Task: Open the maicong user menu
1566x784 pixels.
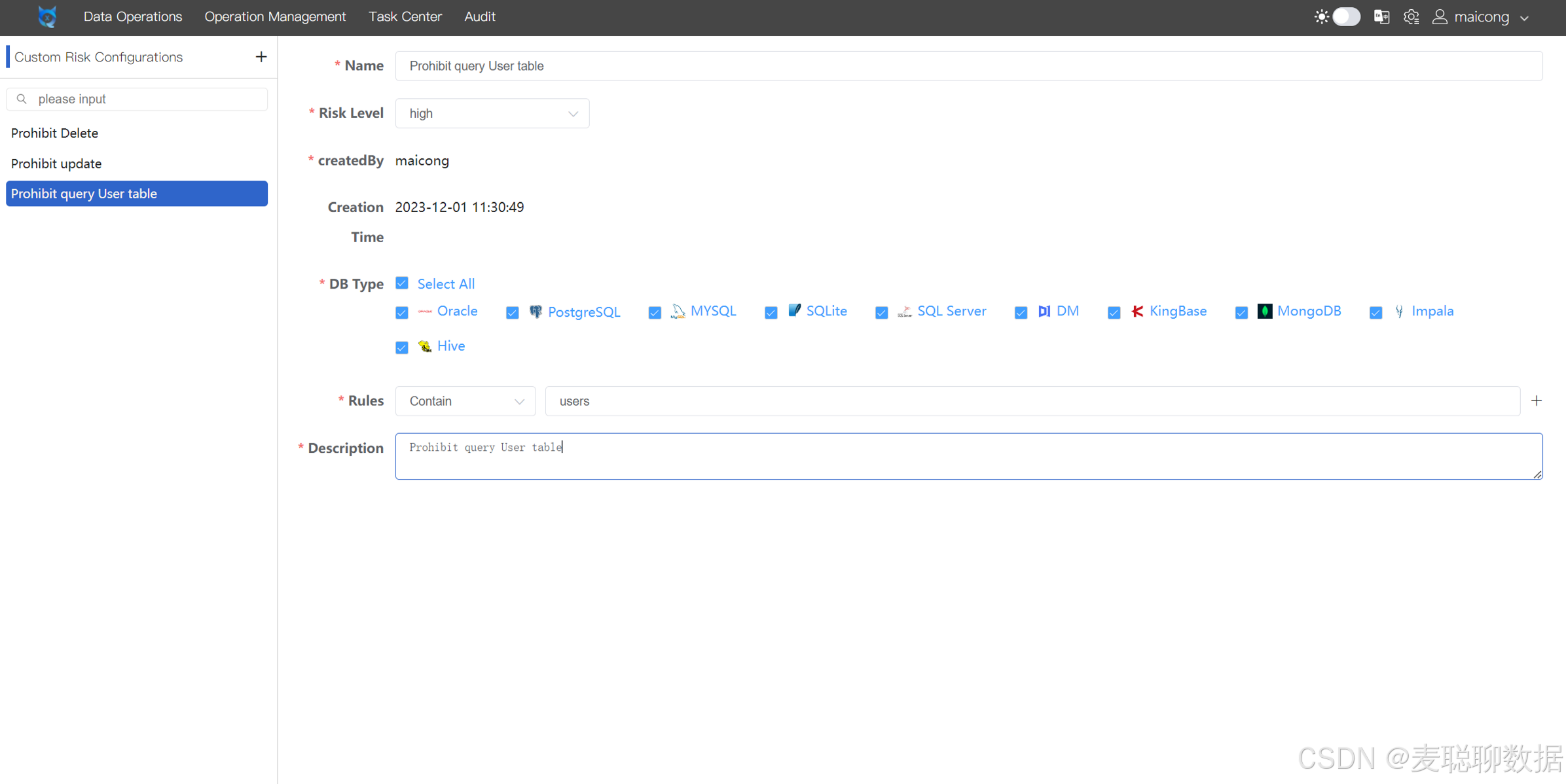Action: pyautogui.click(x=1482, y=17)
